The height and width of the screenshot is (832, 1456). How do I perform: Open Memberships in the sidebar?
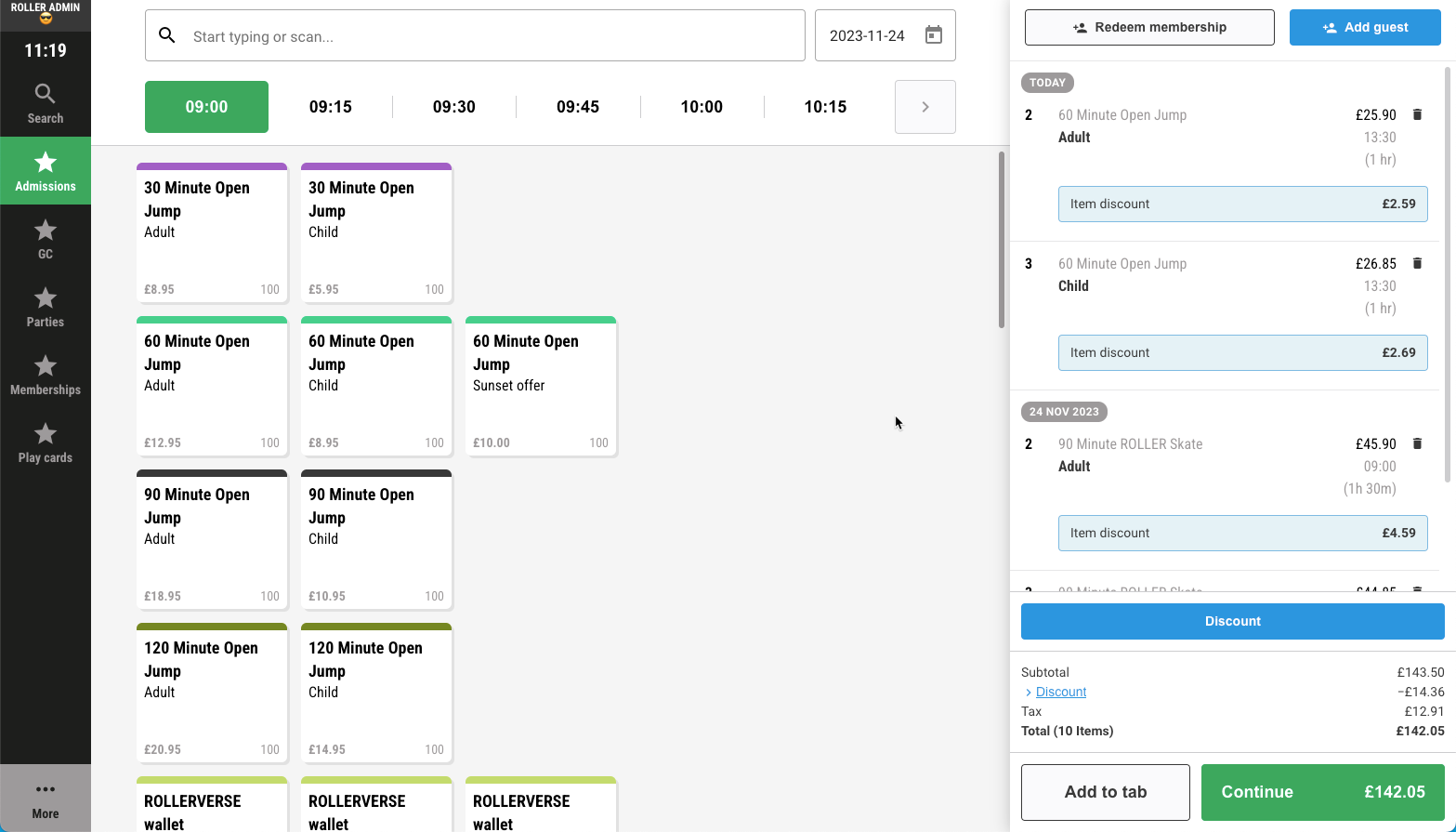click(x=46, y=375)
